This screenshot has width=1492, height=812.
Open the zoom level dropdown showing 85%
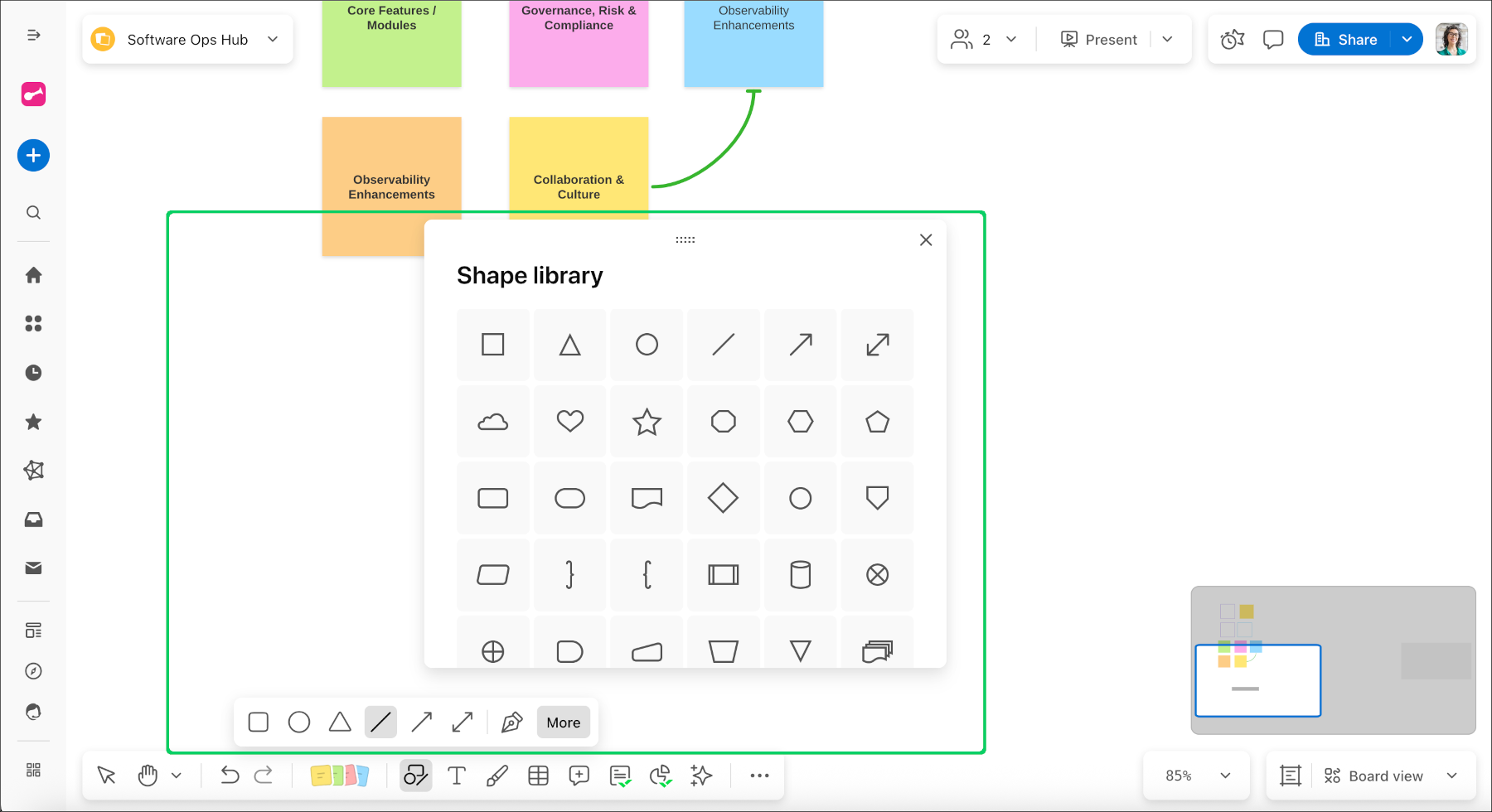1196,776
